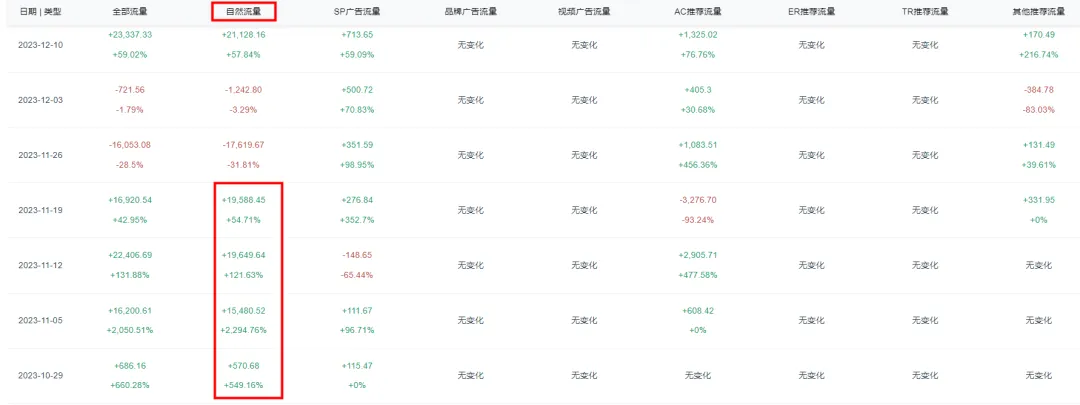Select the 2023-11-19 date row label
This screenshot has width=1080, height=405.
(41, 210)
